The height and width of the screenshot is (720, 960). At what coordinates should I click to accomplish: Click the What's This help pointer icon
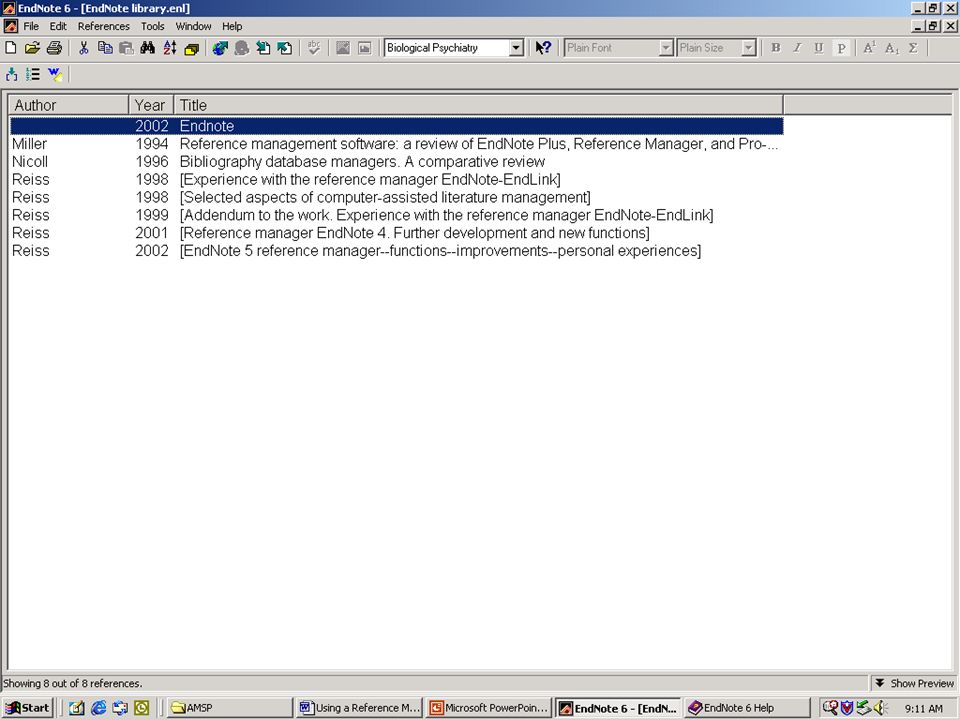click(x=543, y=48)
